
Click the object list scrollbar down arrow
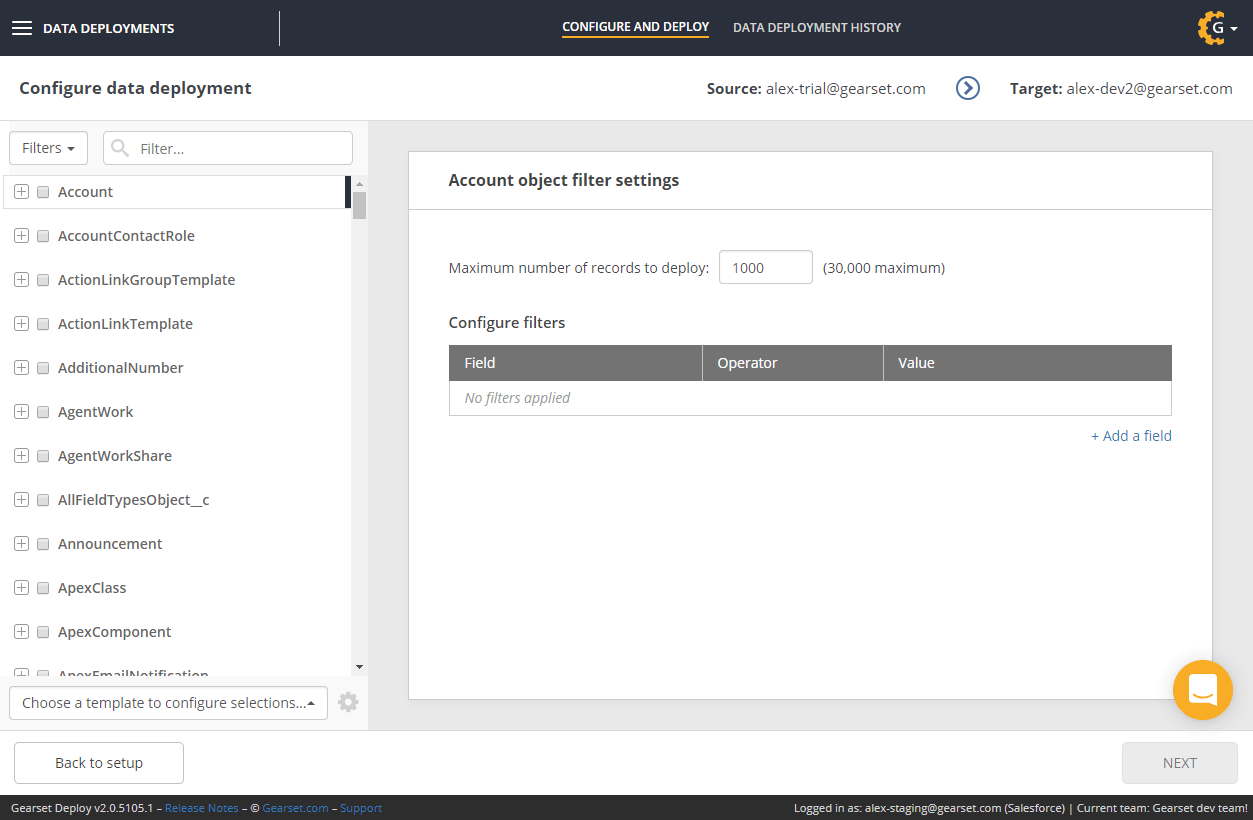[359, 667]
